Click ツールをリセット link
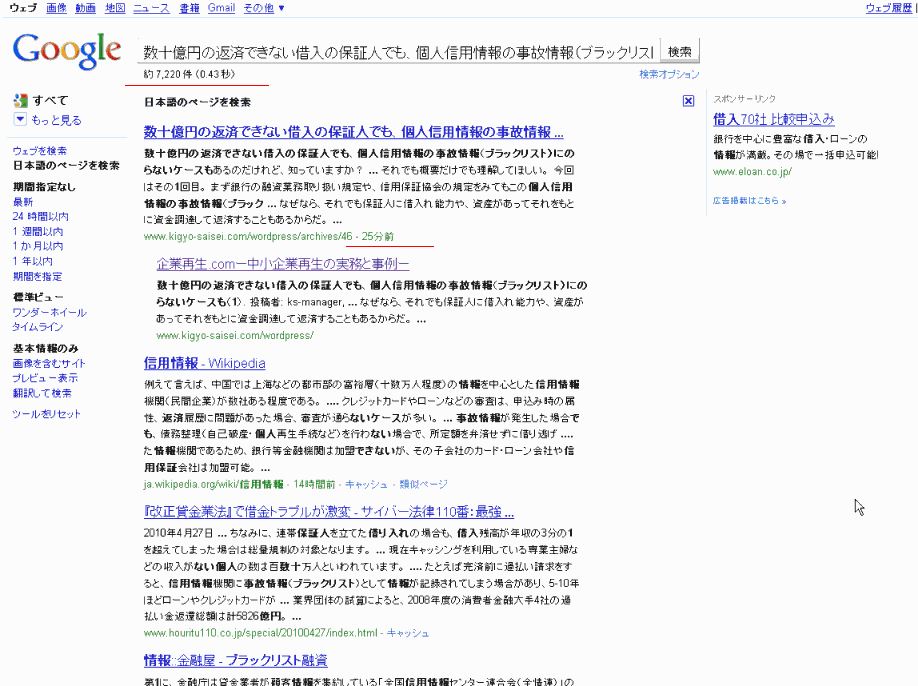 [47, 414]
